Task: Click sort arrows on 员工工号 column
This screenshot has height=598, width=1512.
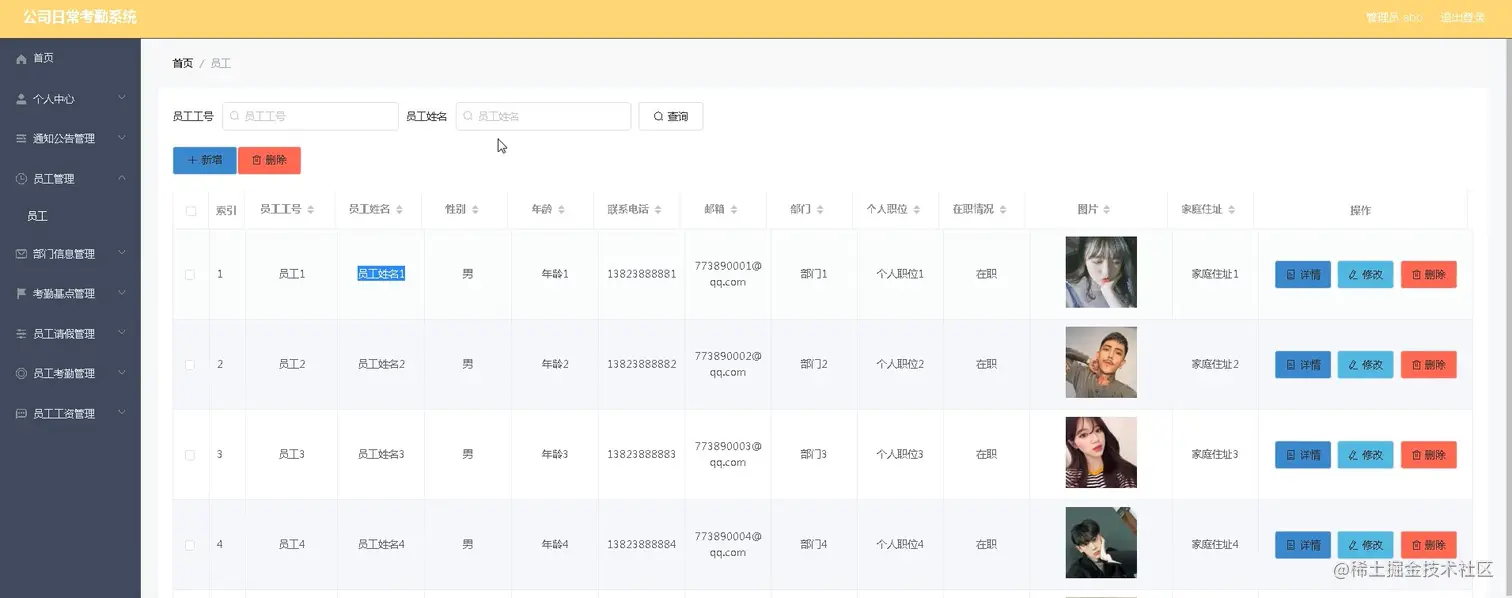Action: click(x=311, y=210)
